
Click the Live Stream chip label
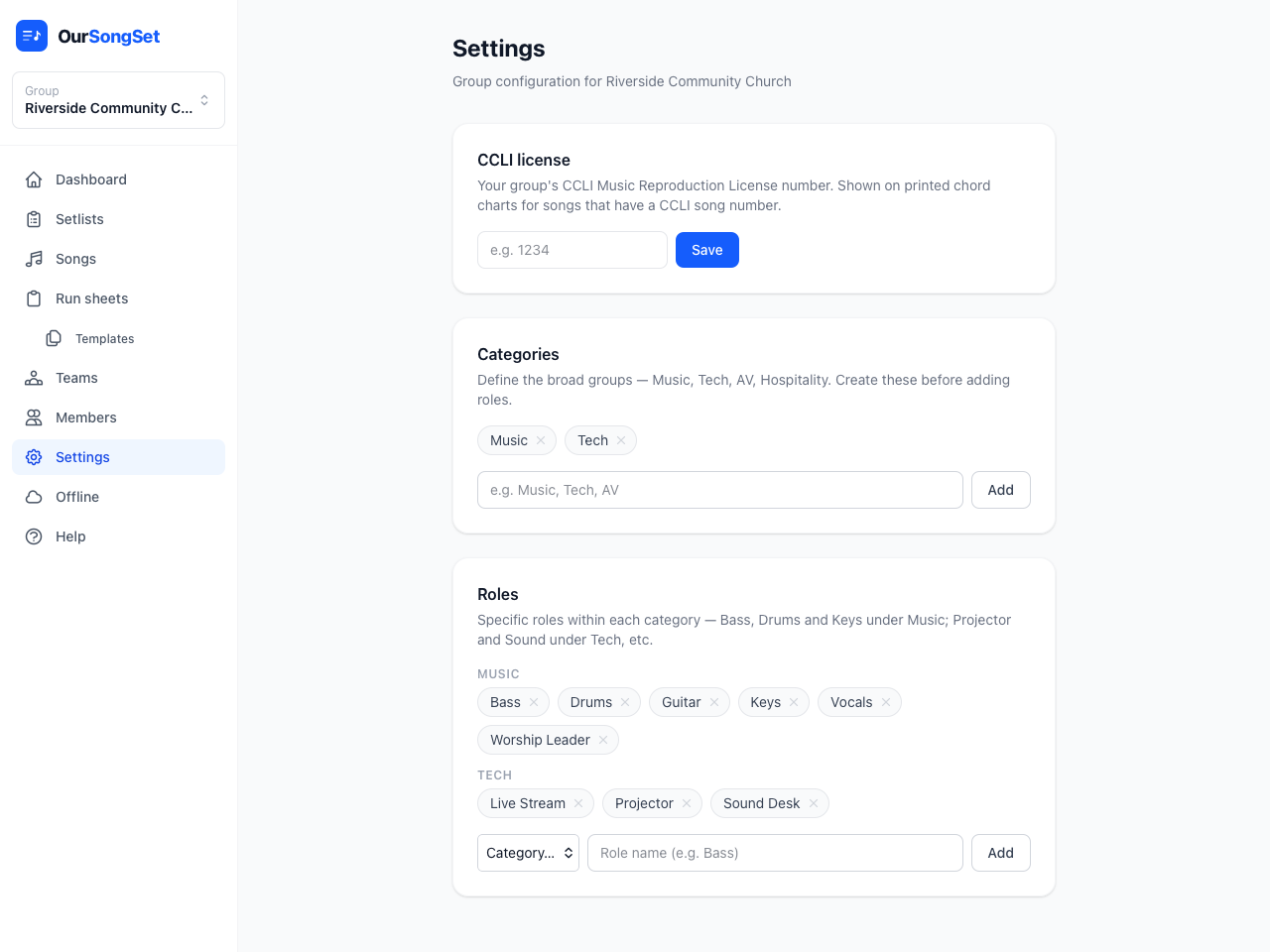[x=528, y=803]
